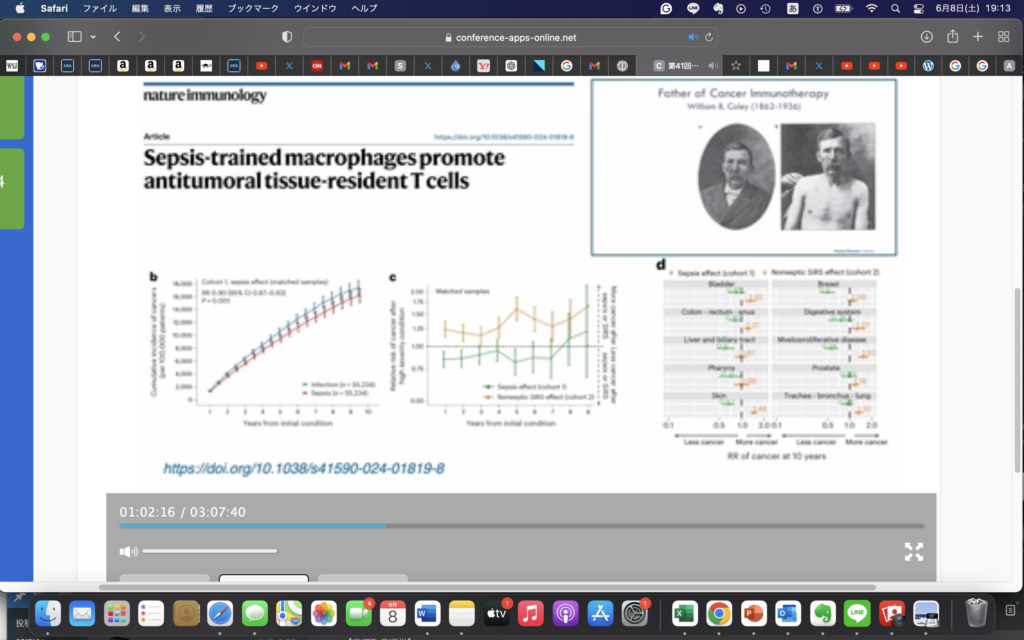Open the sidebar options dropdown arrow
Viewport: 1024px width, 640px height.
(93, 37)
